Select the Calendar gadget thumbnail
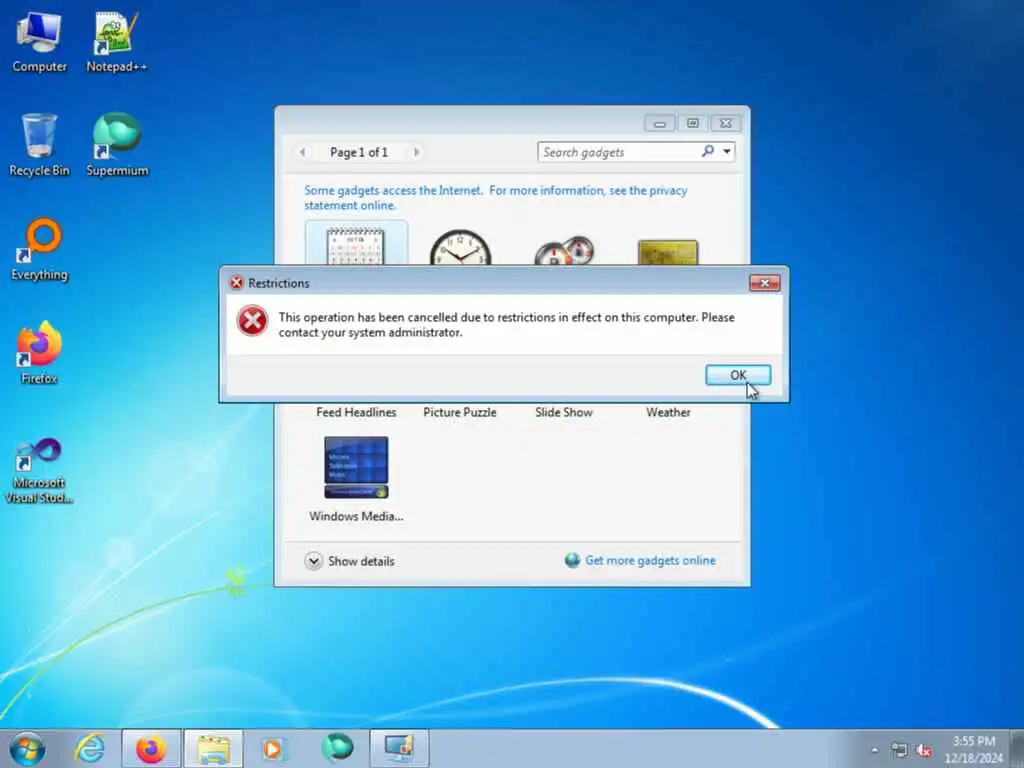This screenshot has height=768, width=1024. (356, 244)
